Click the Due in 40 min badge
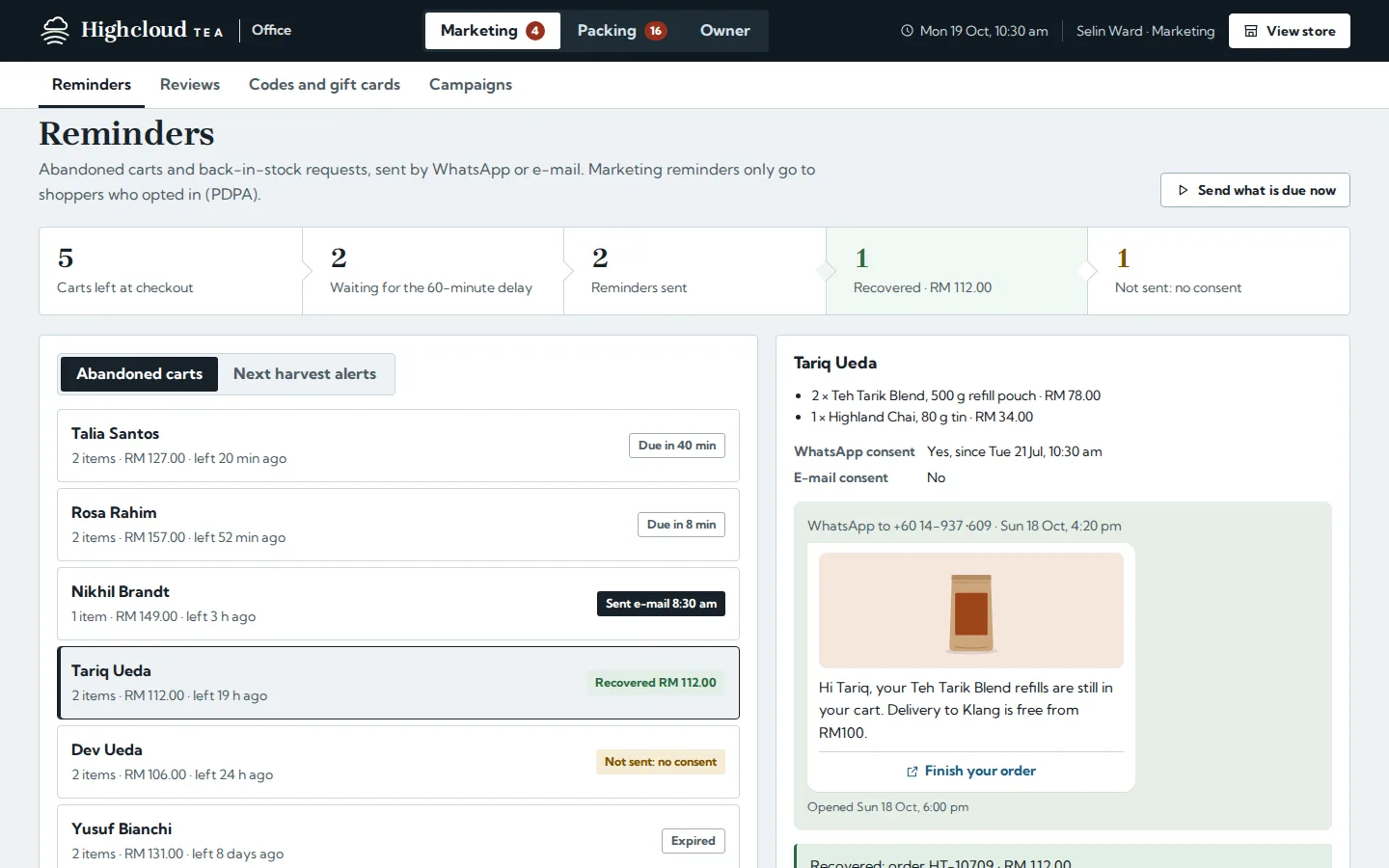The image size is (1389, 868). 677,446
